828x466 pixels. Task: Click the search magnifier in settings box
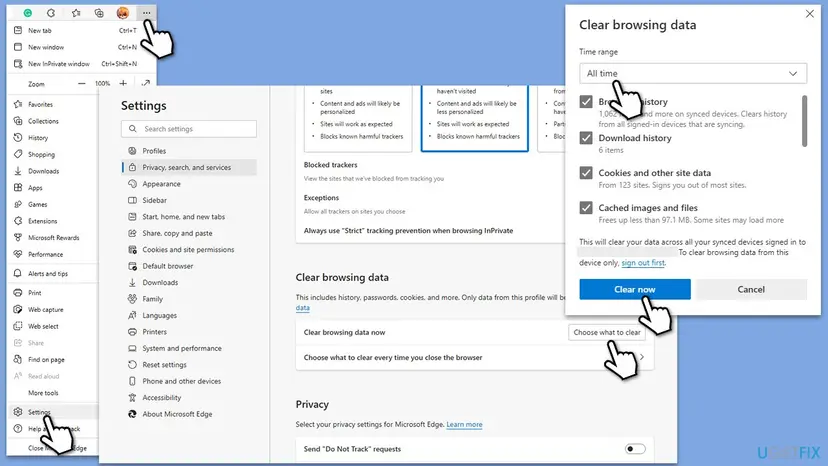pyautogui.click(x=133, y=129)
